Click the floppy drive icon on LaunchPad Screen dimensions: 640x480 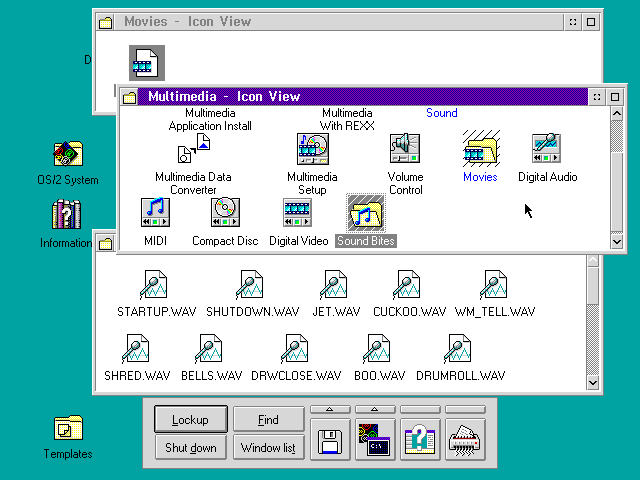(330, 440)
